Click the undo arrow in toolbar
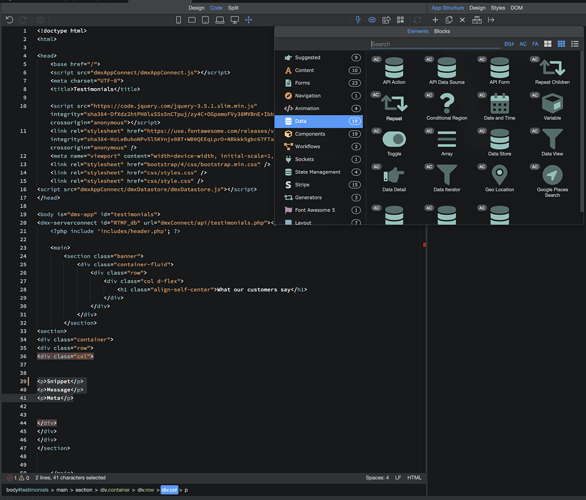This screenshot has height=500, width=586. [x=10, y=20]
